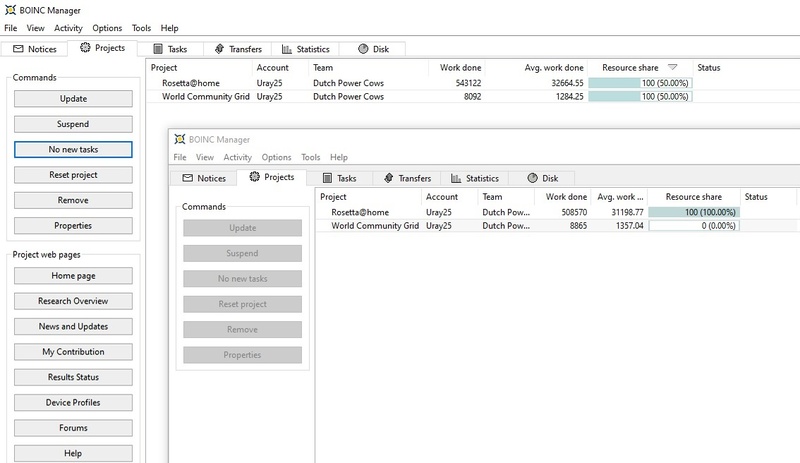
Task: Open the Help menu in the back window
Action: (x=169, y=28)
